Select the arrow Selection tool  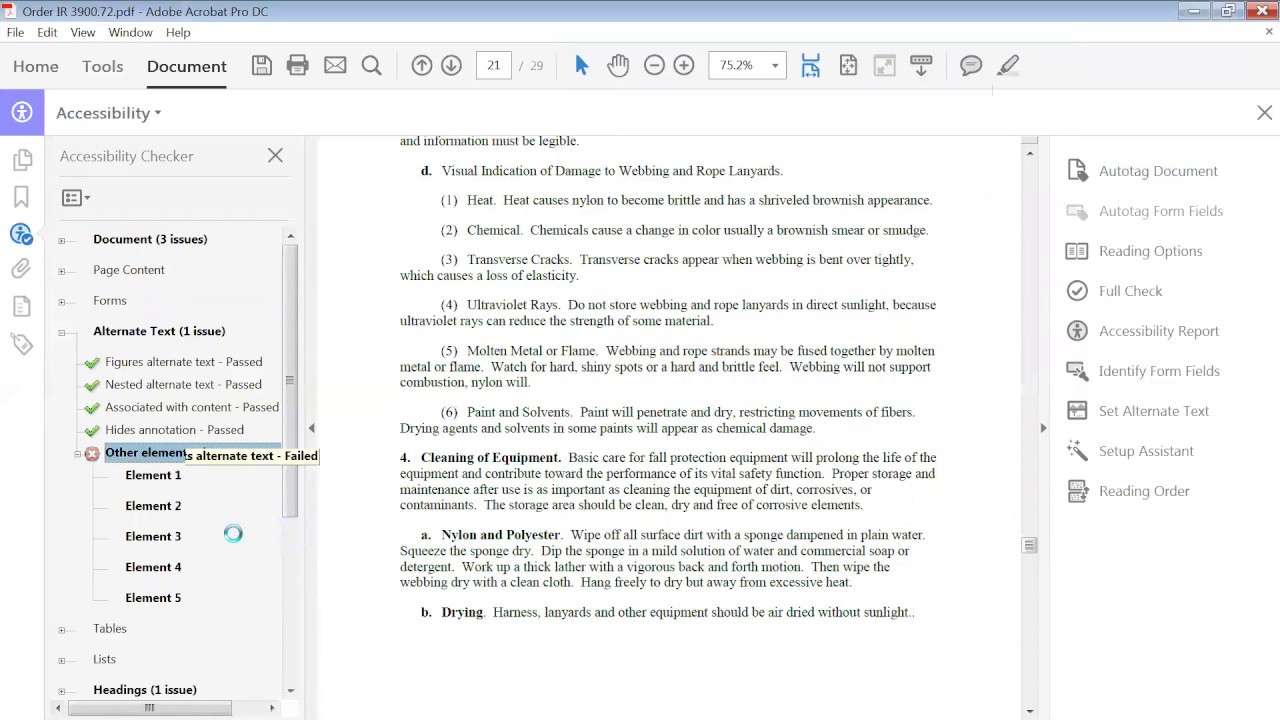pos(582,65)
